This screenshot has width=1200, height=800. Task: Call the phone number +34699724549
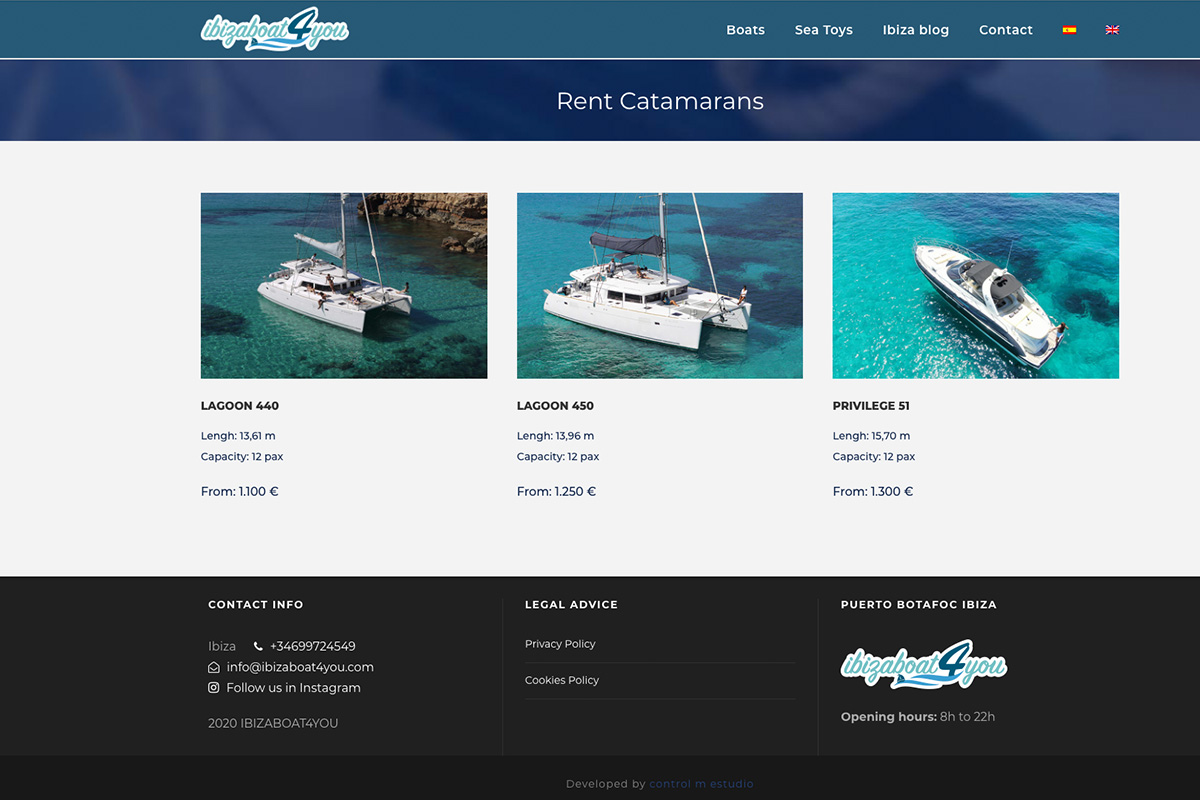(312, 647)
